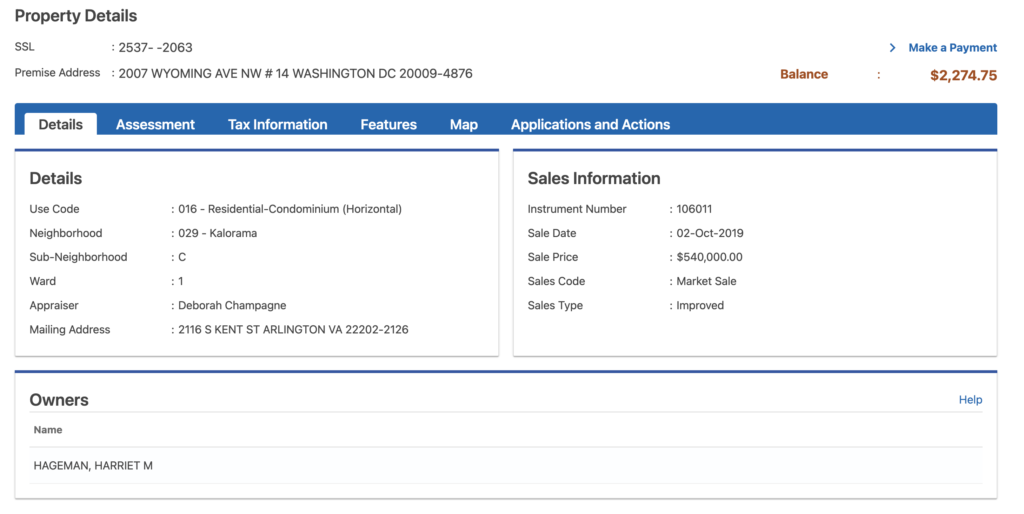This screenshot has height=514, width=1024.
Task: Click the Sales Information panel heading
Action: (594, 179)
